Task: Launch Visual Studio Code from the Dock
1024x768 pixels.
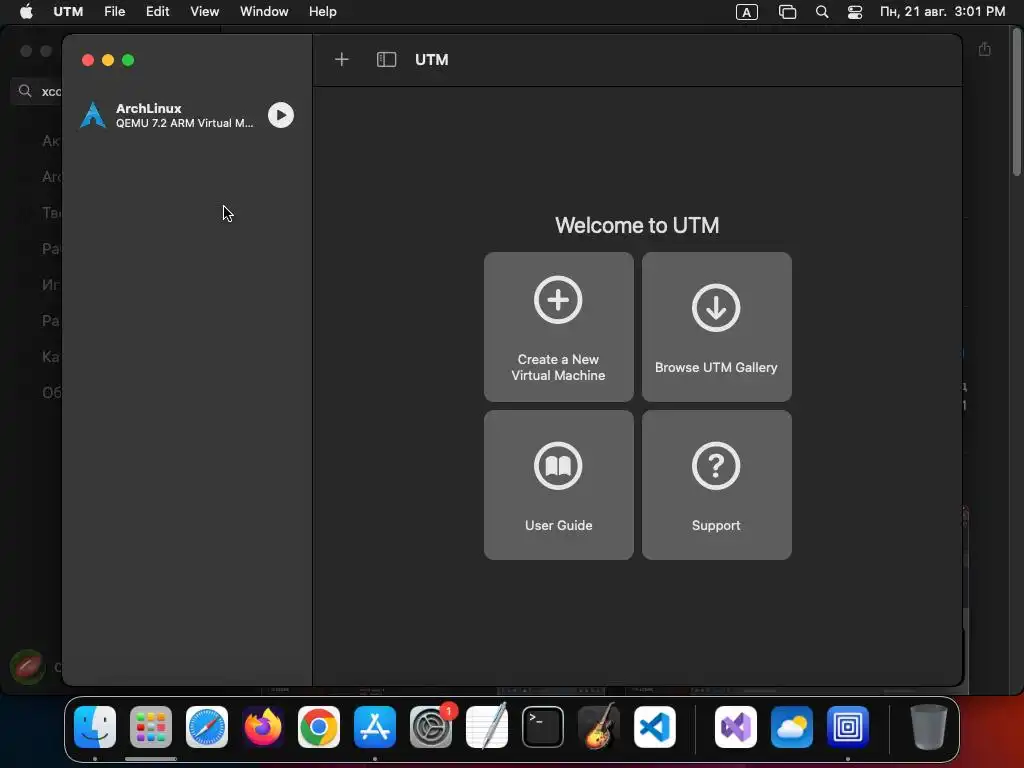Action: (655, 727)
